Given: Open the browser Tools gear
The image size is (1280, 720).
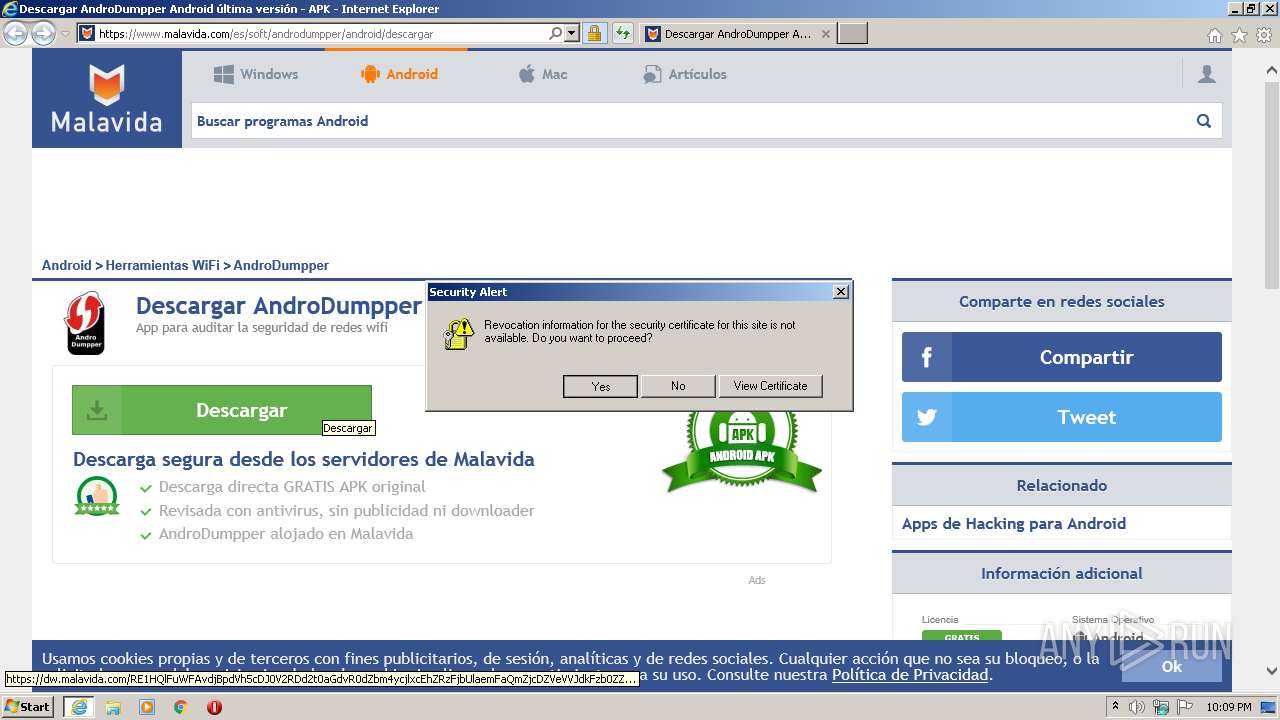Looking at the screenshot, I should click(x=1264, y=35).
